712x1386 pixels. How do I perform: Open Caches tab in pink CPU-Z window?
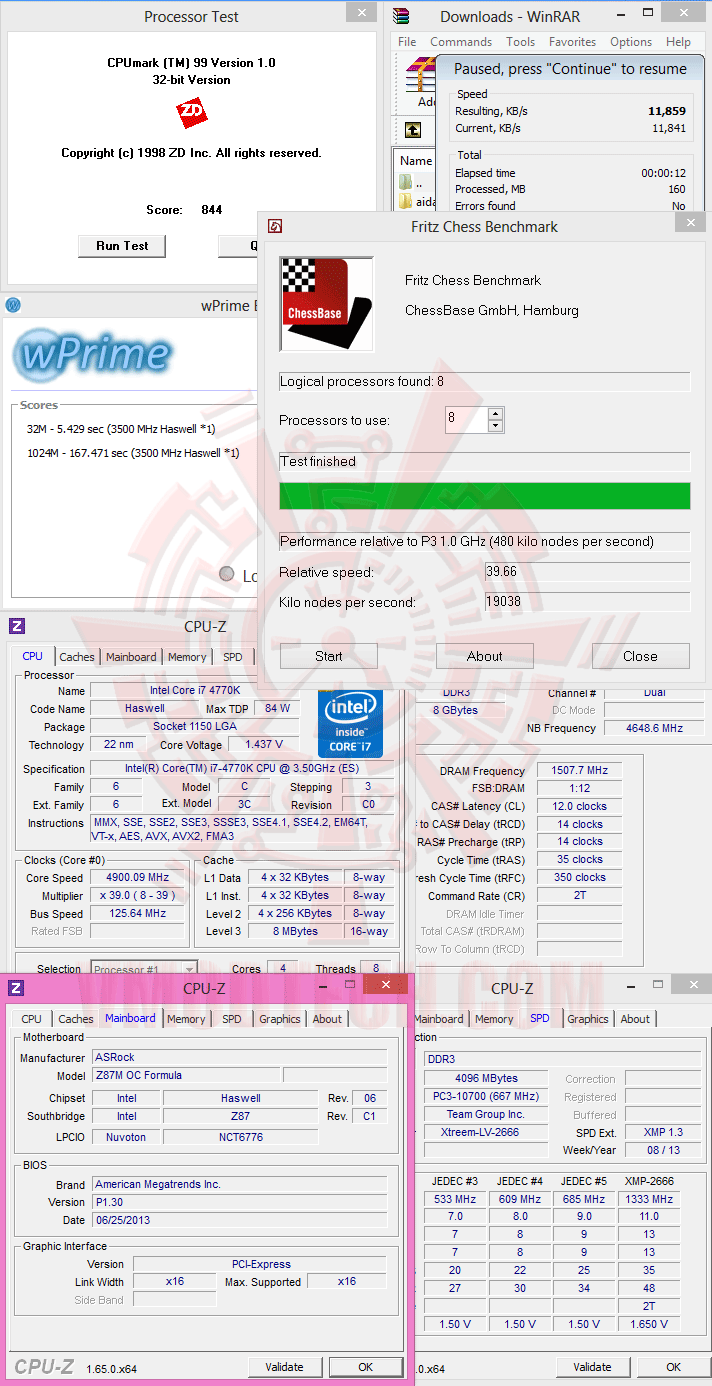tap(76, 1019)
